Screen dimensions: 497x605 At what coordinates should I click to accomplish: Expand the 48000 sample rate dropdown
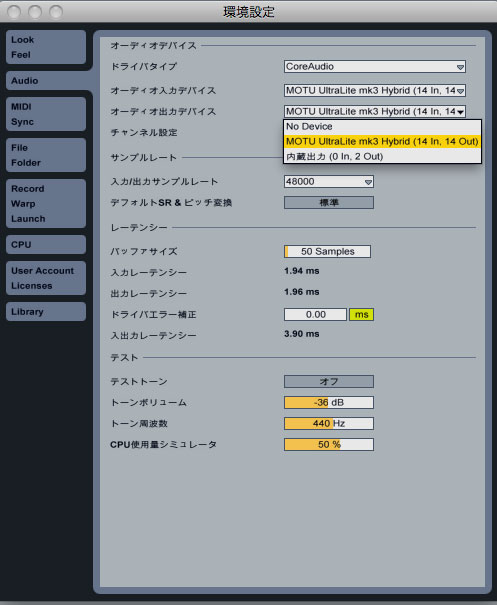(329, 181)
